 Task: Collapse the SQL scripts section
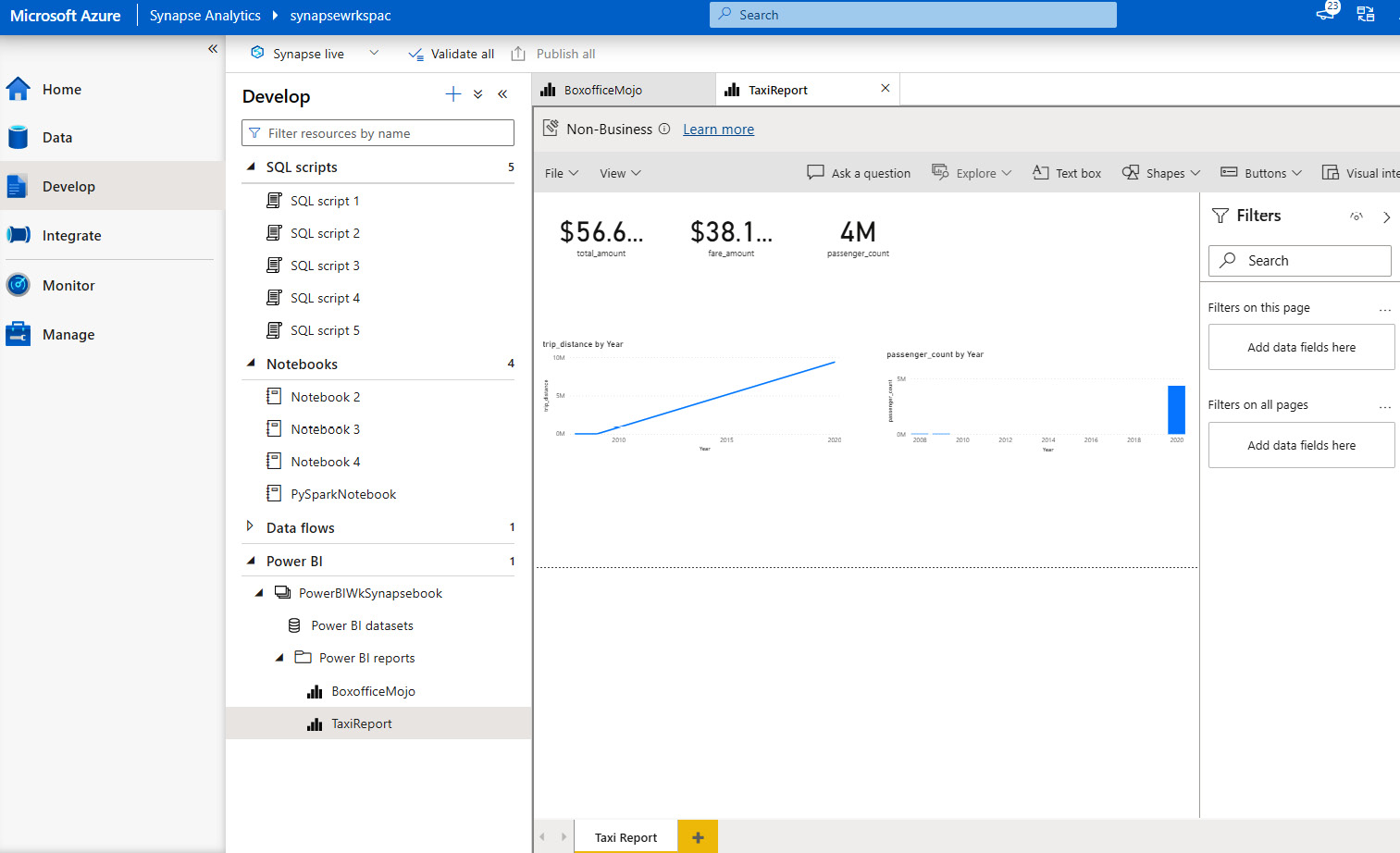click(x=251, y=167)
